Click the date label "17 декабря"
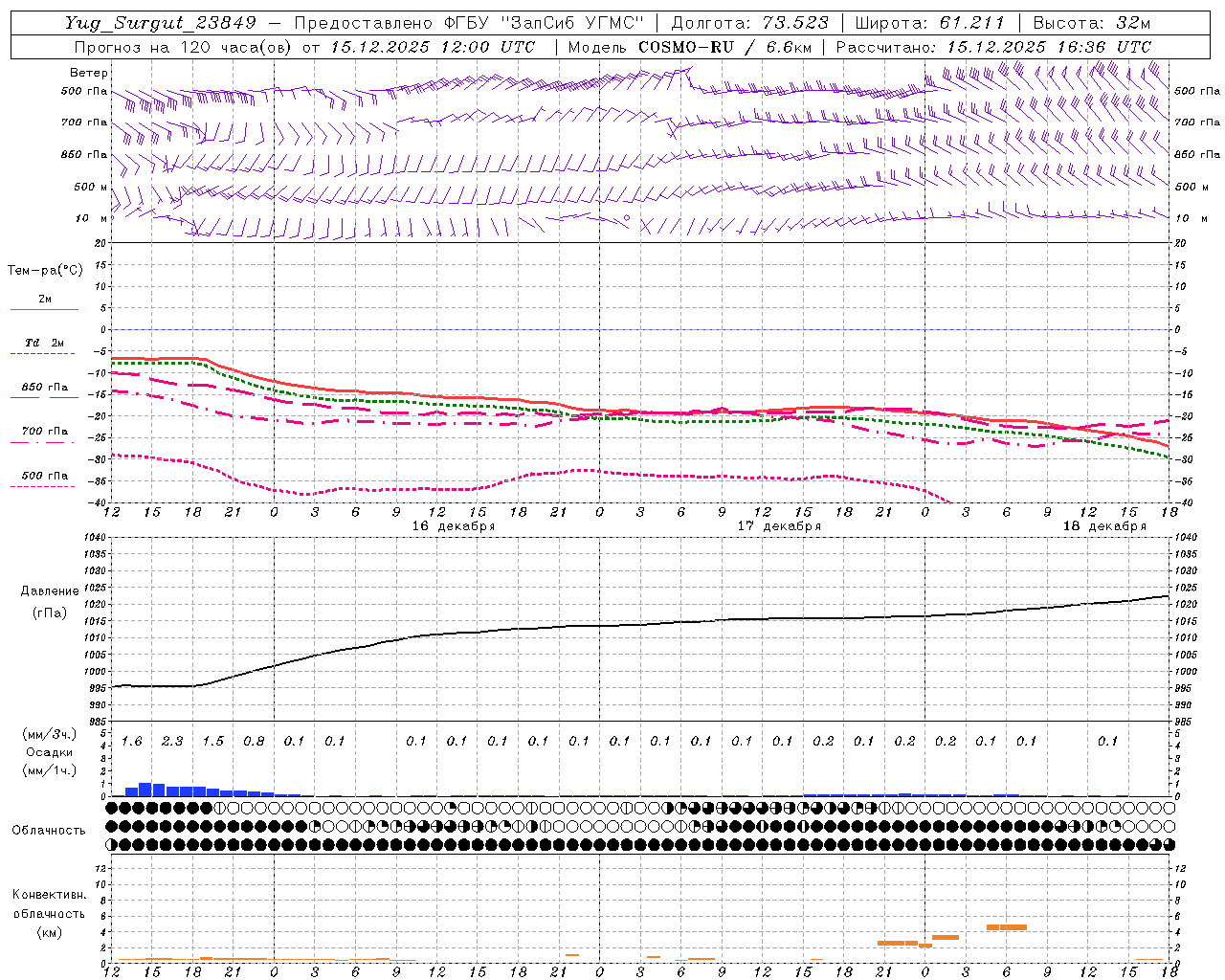 779,526
